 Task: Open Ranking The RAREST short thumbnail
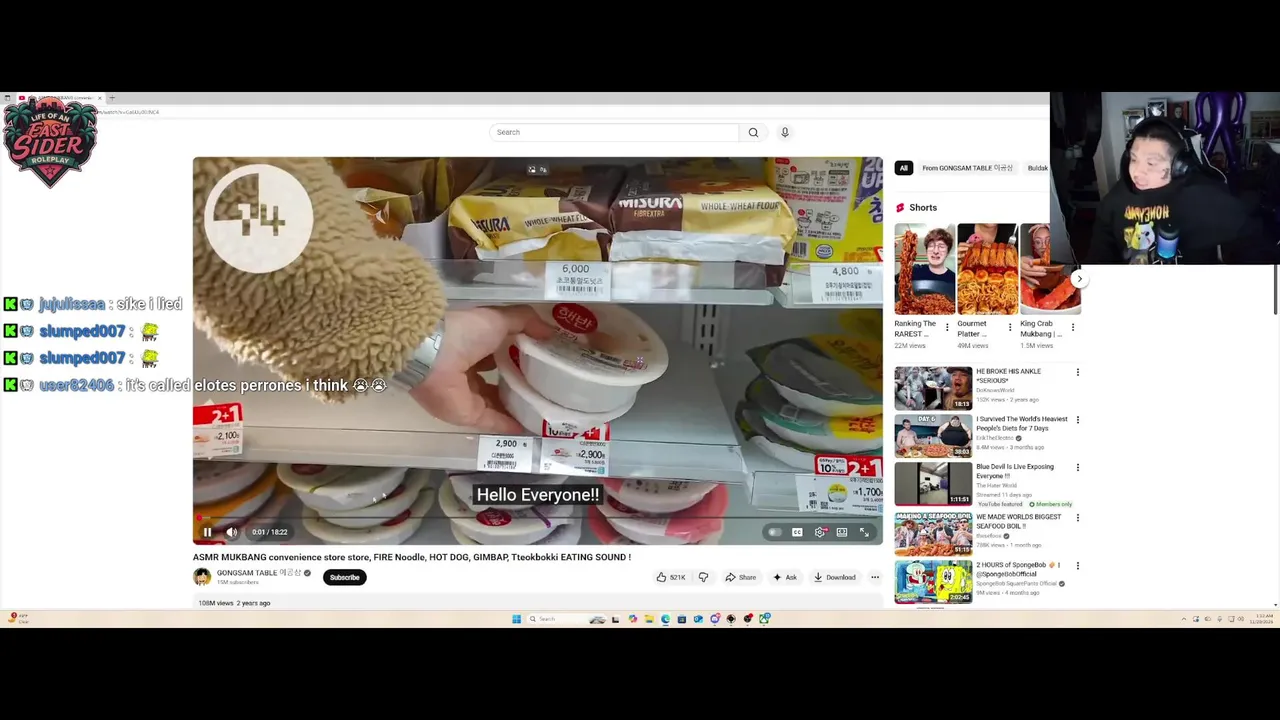coord(924,269)
